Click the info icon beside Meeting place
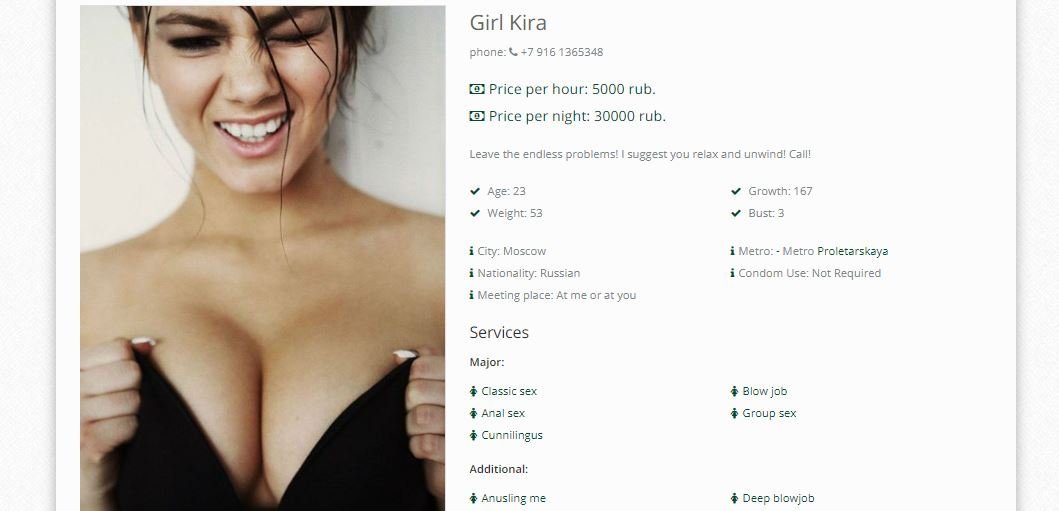The width and height of the screenshot is (1059, 511). point(471,295)
